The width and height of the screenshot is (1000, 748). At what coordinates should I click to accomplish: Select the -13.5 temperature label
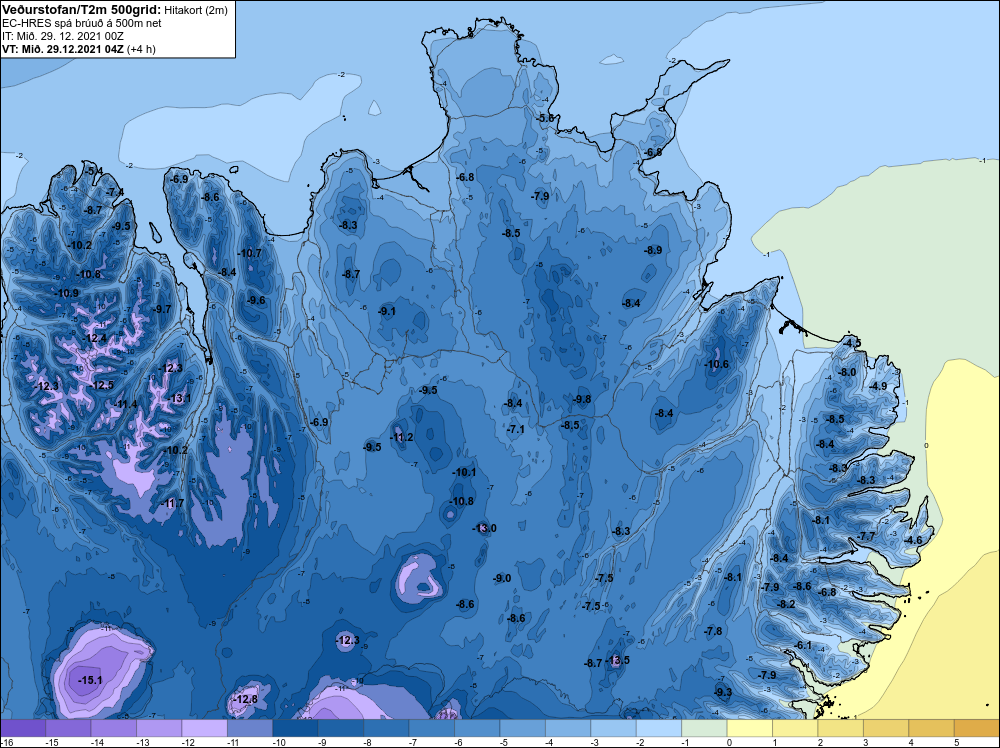[617, 660]
